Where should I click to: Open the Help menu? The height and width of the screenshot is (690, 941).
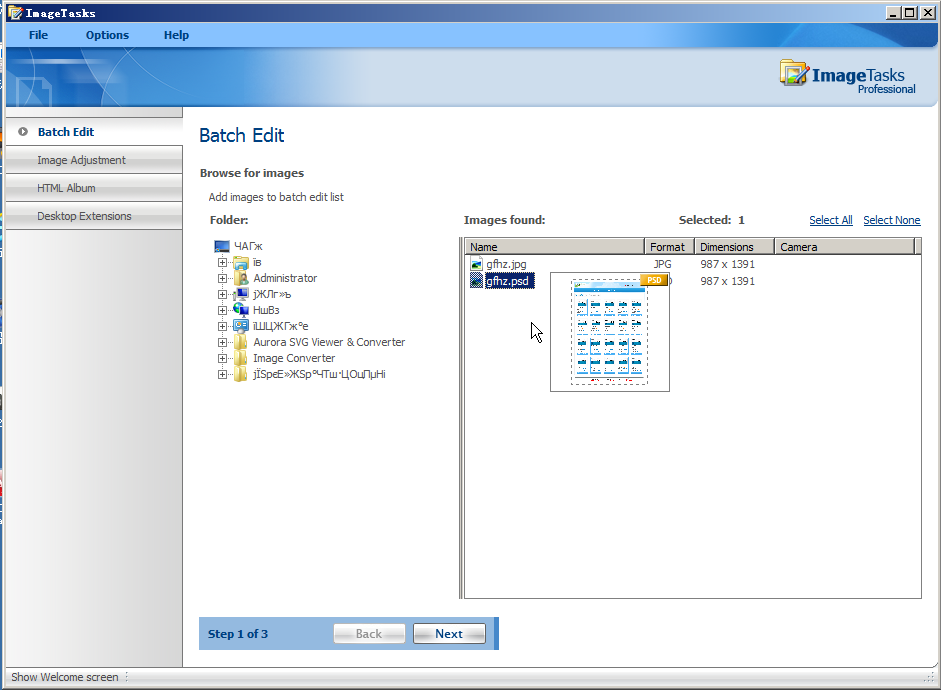click(x=176, y=35)
